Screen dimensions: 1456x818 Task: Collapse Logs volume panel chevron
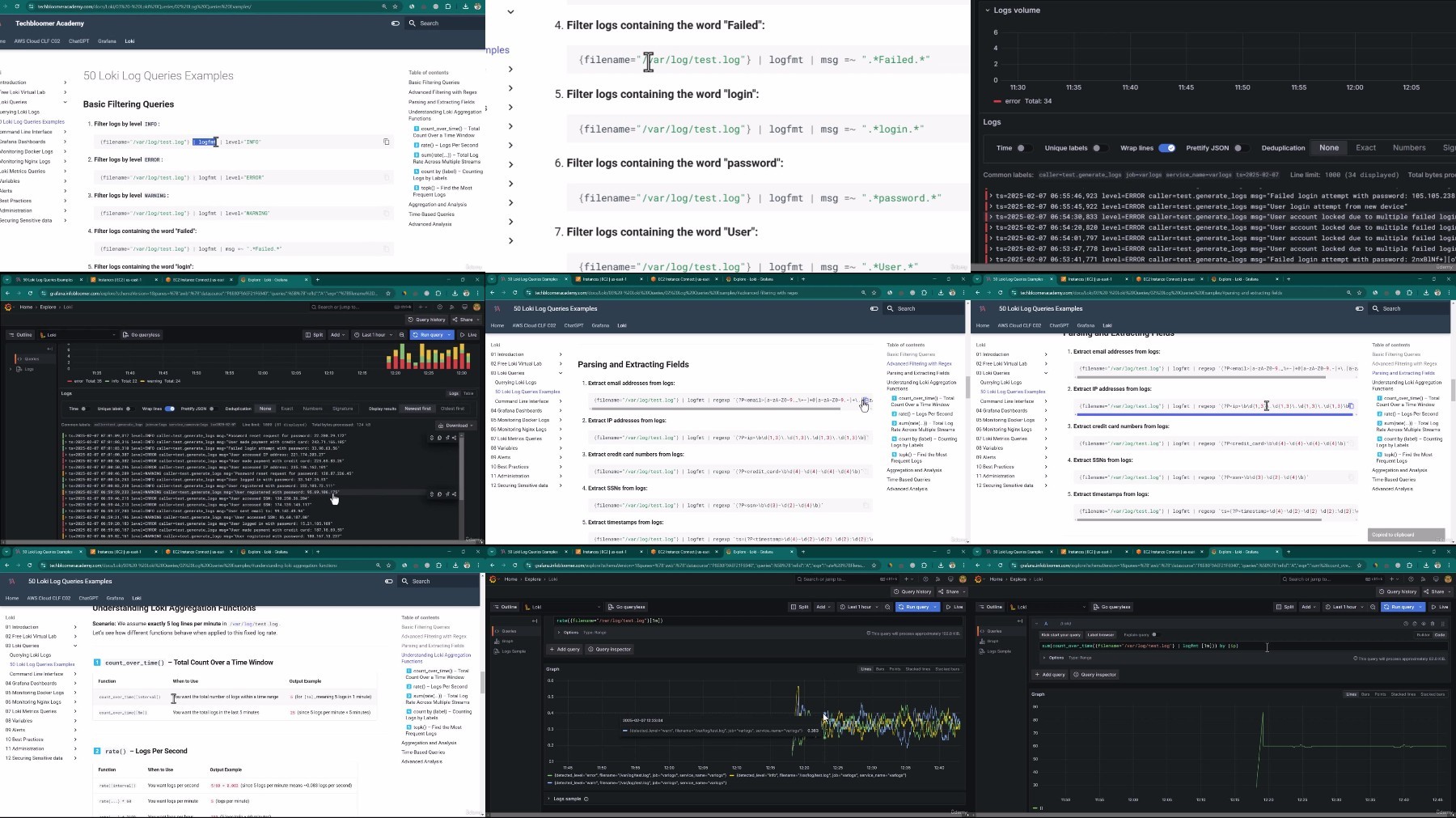tap(988, 11)
